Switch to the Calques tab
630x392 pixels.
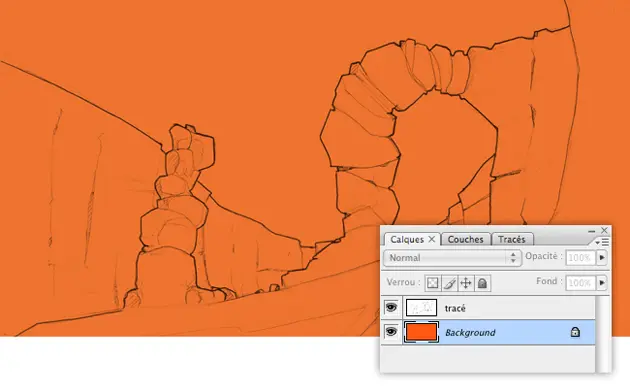tap(412, 239)
